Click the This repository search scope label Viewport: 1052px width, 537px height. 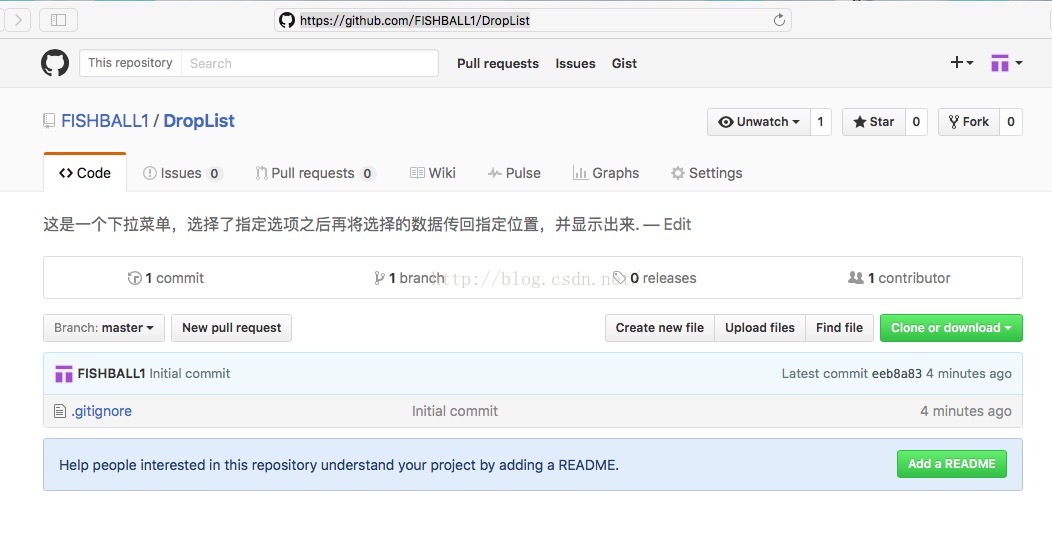click(130, 63)
